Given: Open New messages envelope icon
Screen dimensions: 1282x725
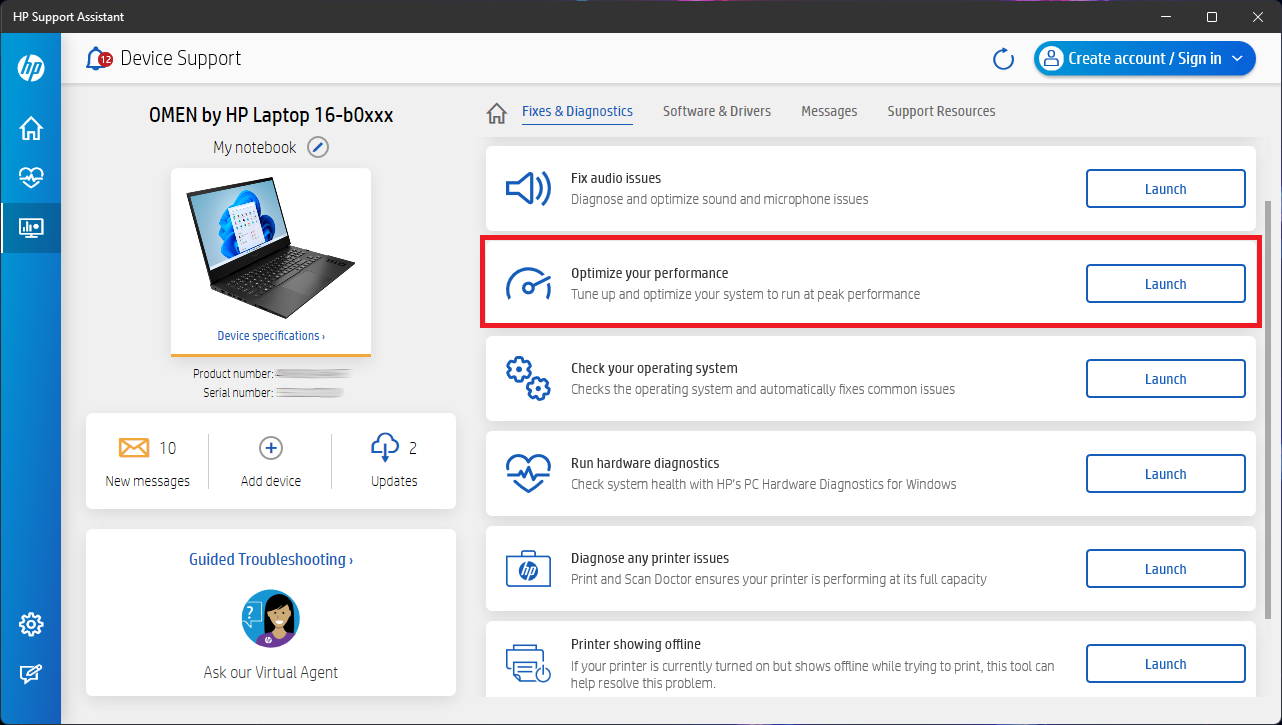Looking at the screenshot, I should click(134, 447).
